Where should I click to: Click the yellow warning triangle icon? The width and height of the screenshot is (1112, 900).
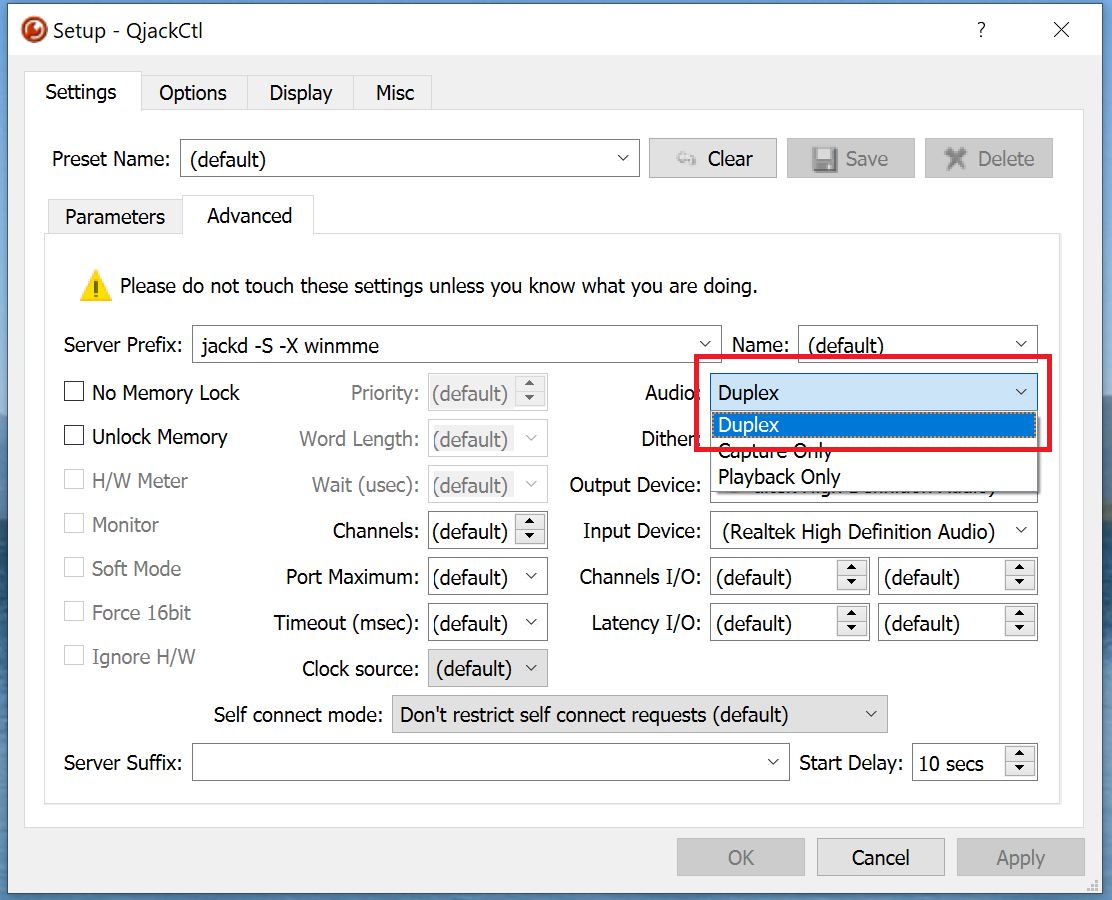[x=96, y=286]
